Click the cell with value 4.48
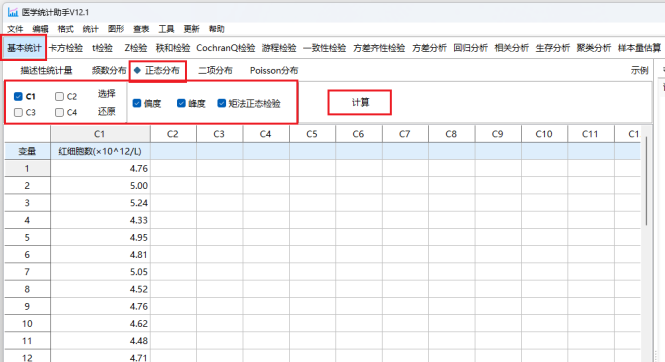 point(100,341)
